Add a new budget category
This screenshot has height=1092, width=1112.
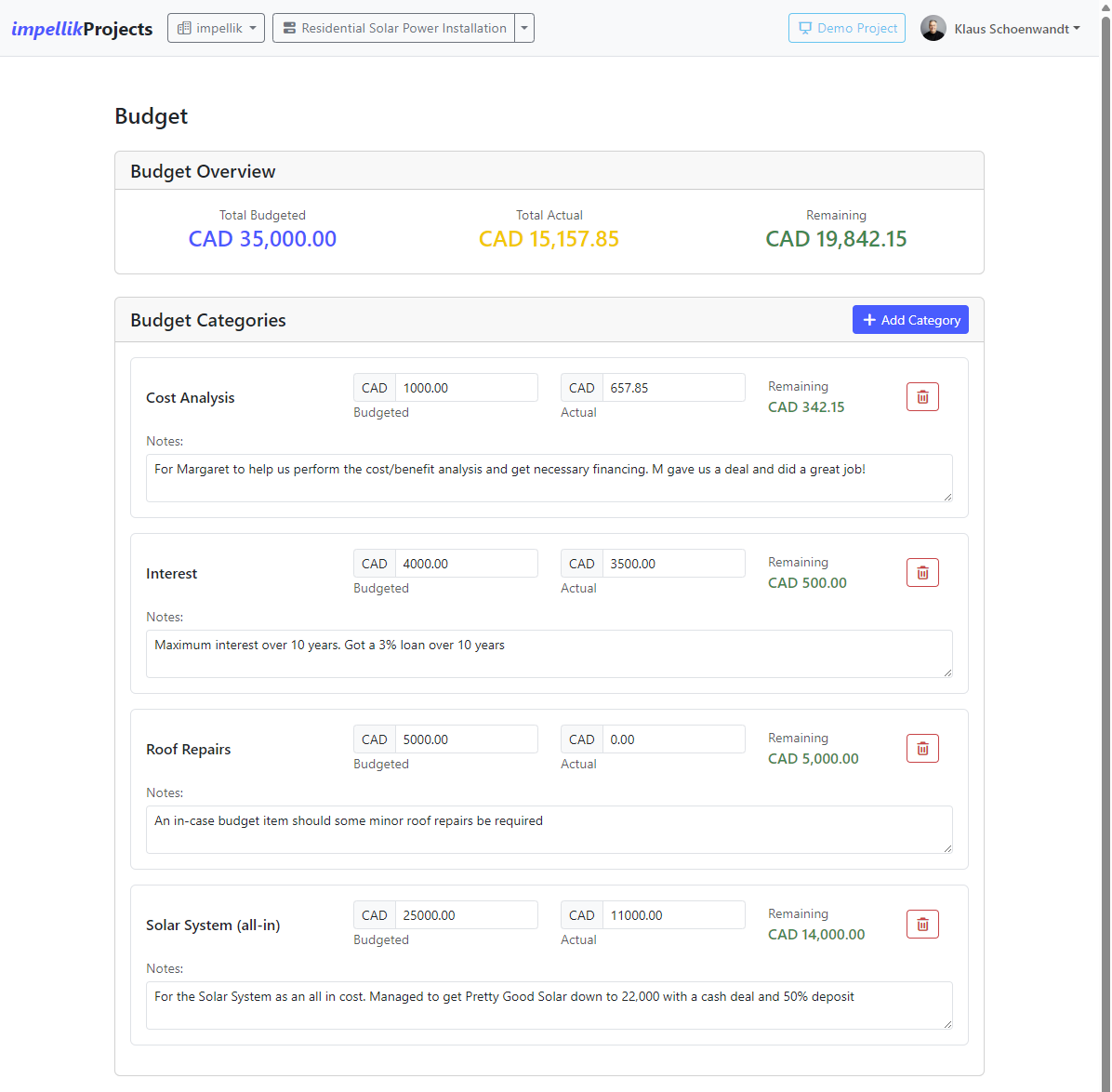(910, 320)
